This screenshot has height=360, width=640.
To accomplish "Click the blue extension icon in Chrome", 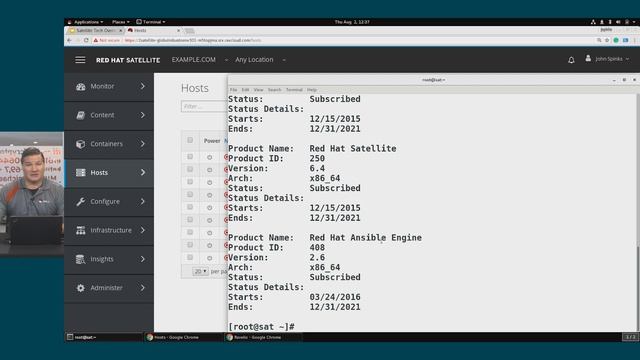I will pos(625,40).
